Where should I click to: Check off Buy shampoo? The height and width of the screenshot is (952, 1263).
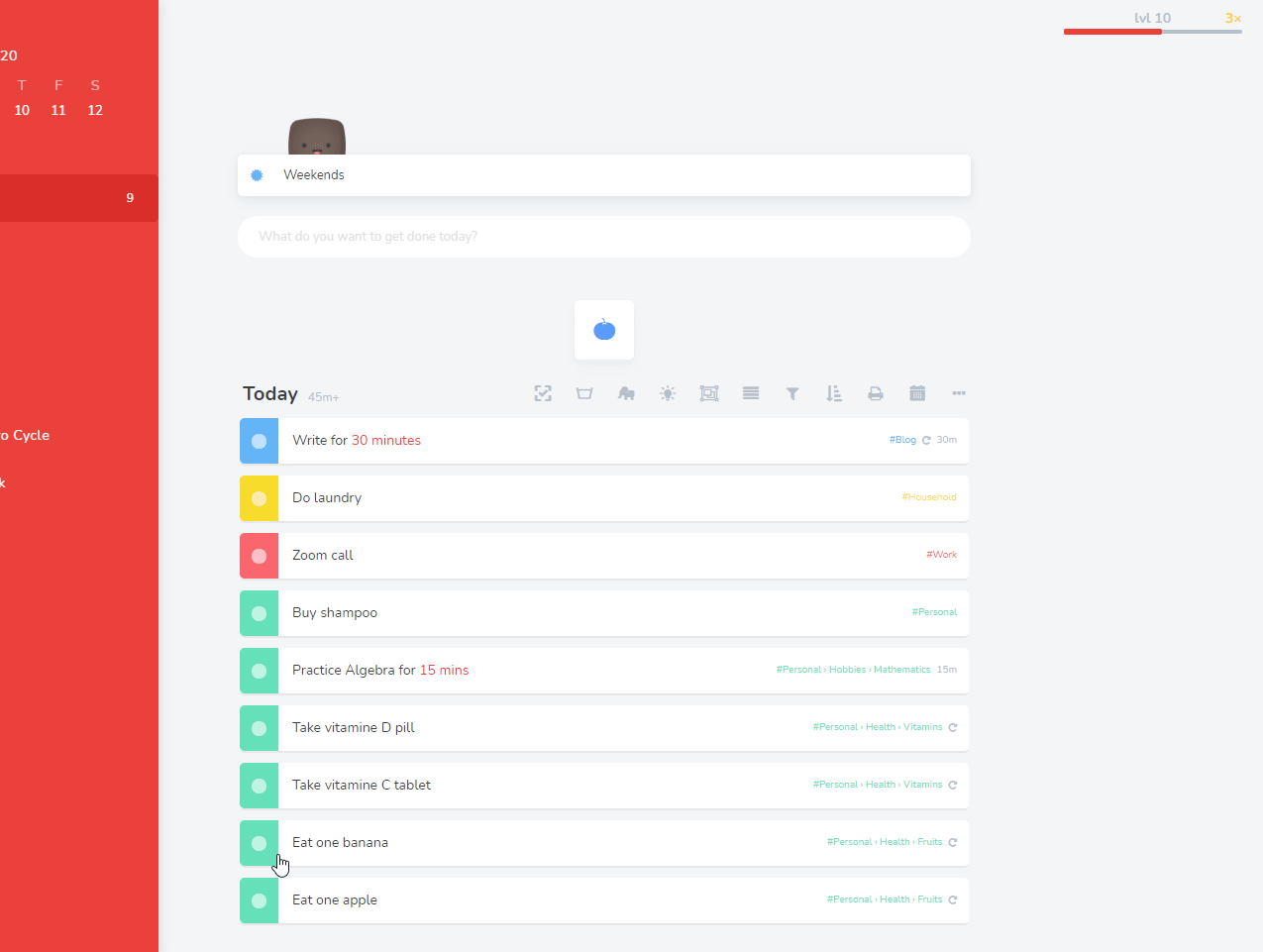click(x=259, y=613)
